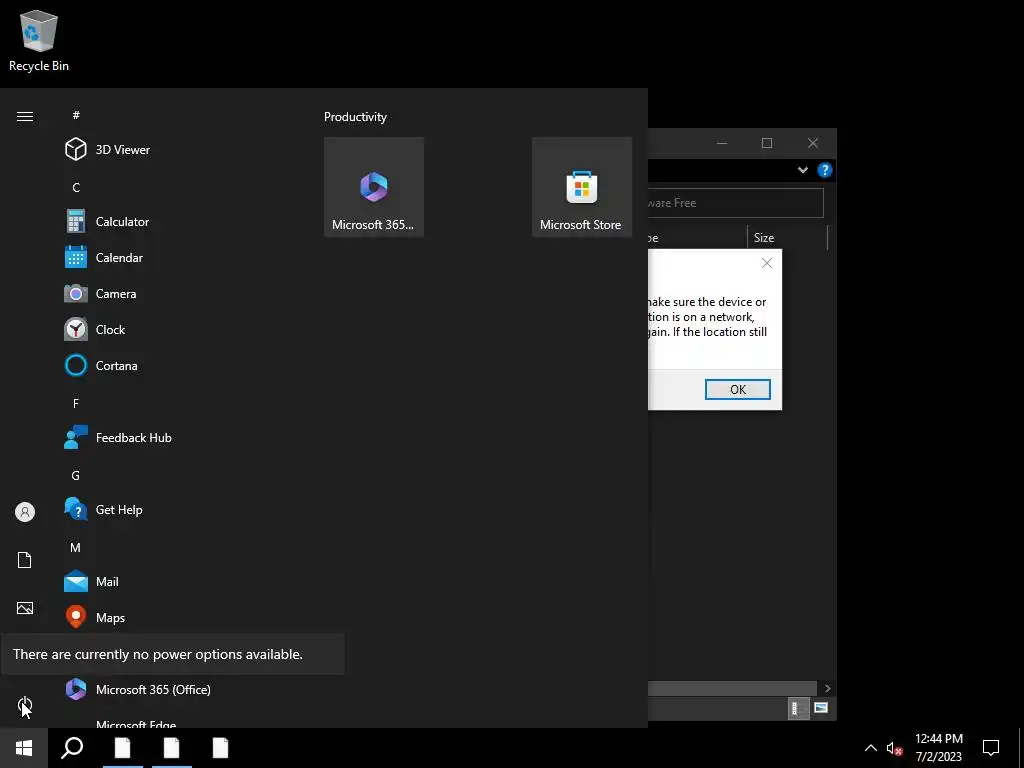The height and width of the screenshot is (768, 1024).
Task: Minimize the File Explorer window
Action: click(722, 143)
